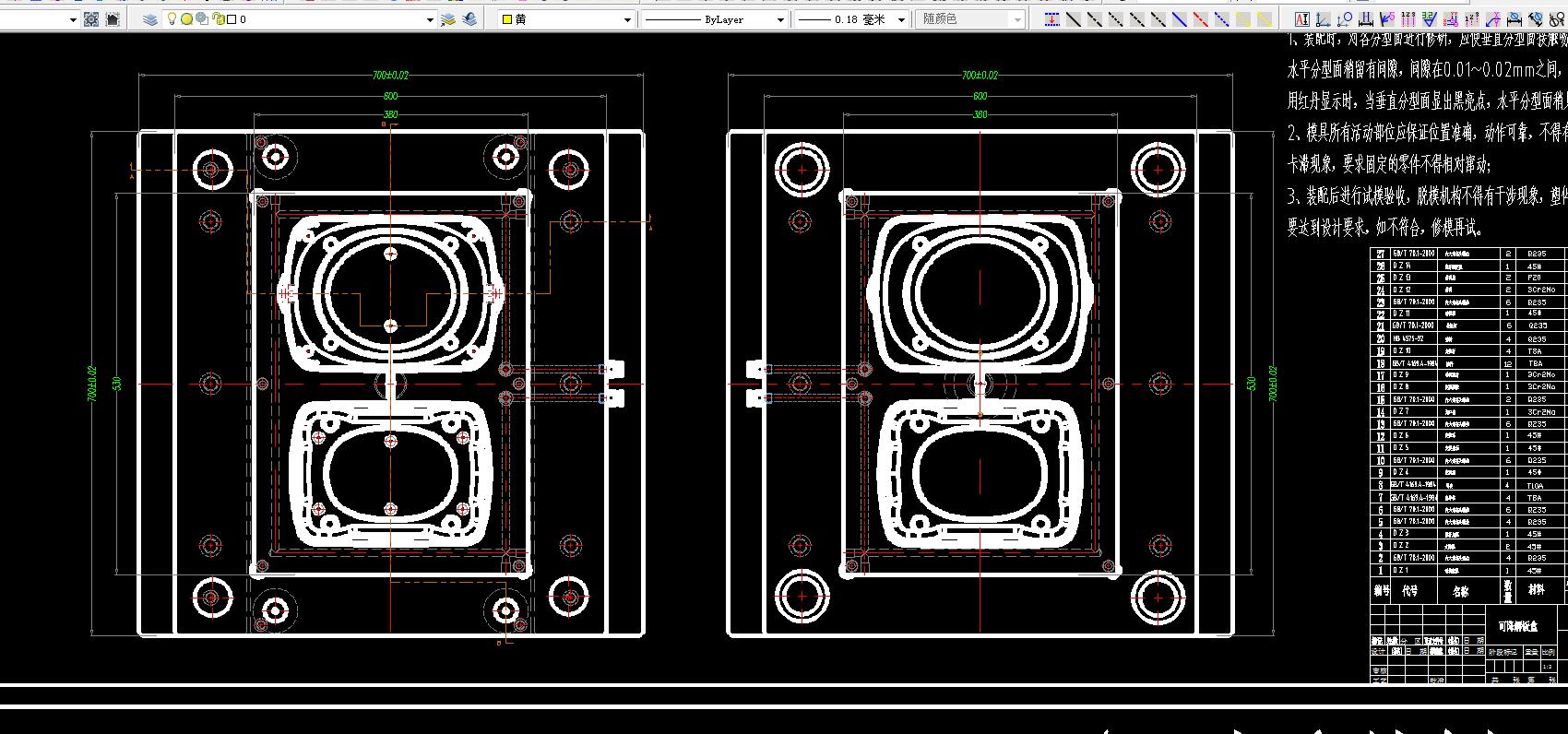Click the blue axes coordinate icon

[x=1324, y=18]
